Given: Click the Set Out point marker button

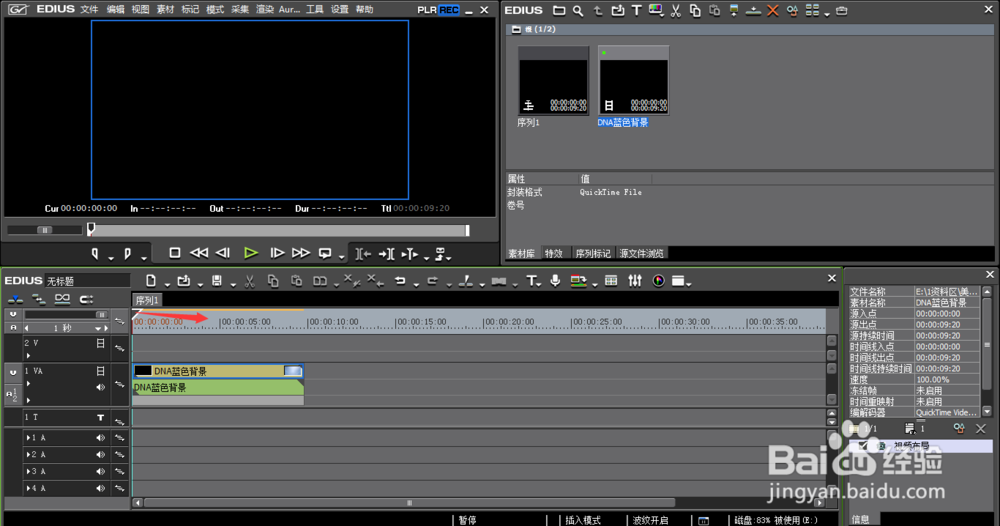Looking at the screenshot, I should tap(127, 254).
